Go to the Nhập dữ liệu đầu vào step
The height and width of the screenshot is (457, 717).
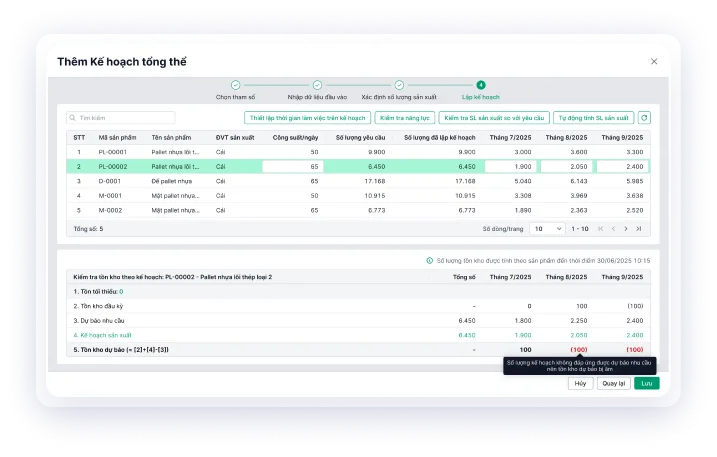point(317,86)
